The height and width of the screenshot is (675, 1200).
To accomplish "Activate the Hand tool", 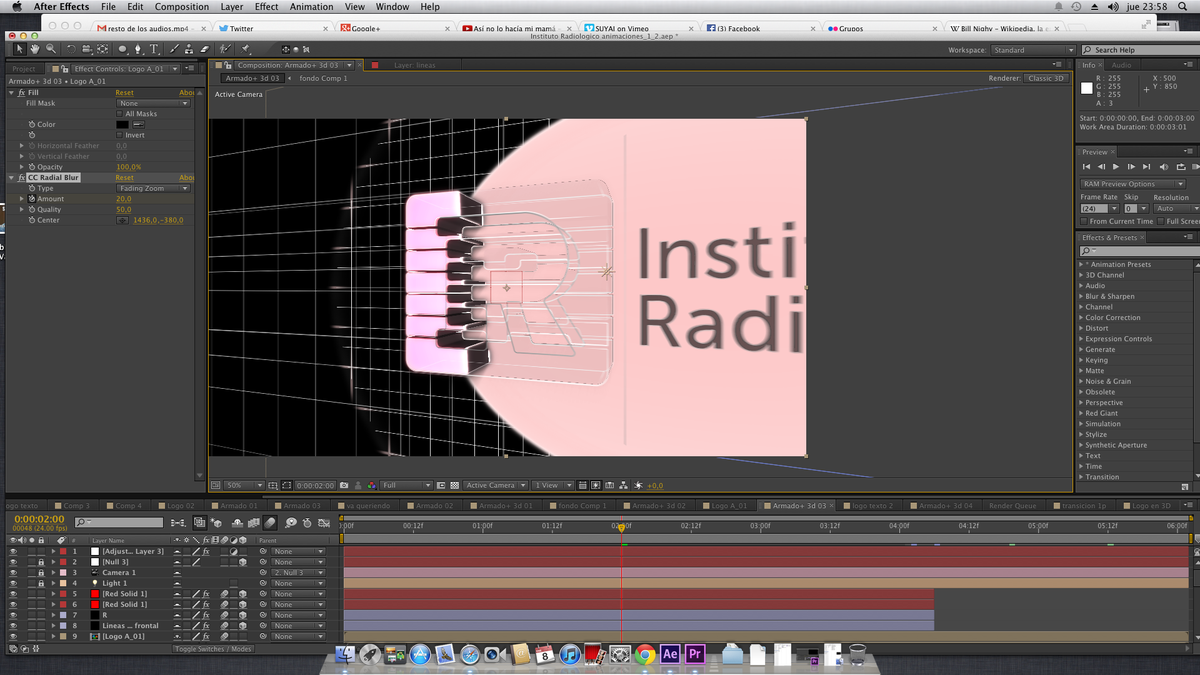I will tap(35, 48).
